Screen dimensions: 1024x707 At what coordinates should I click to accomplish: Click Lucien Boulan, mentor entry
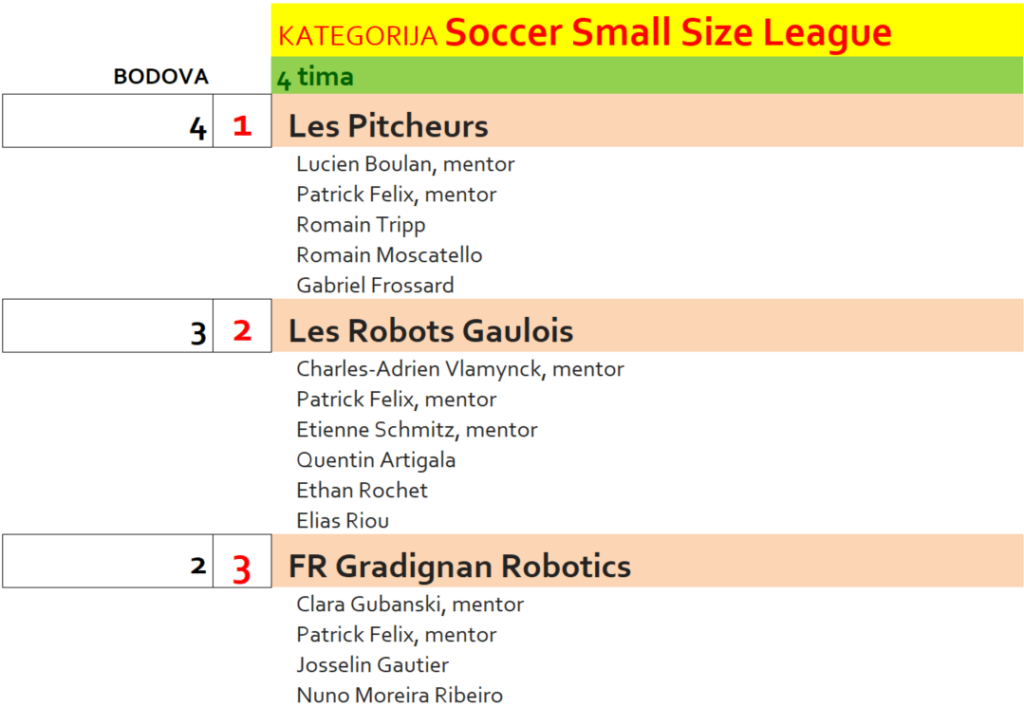405,164
